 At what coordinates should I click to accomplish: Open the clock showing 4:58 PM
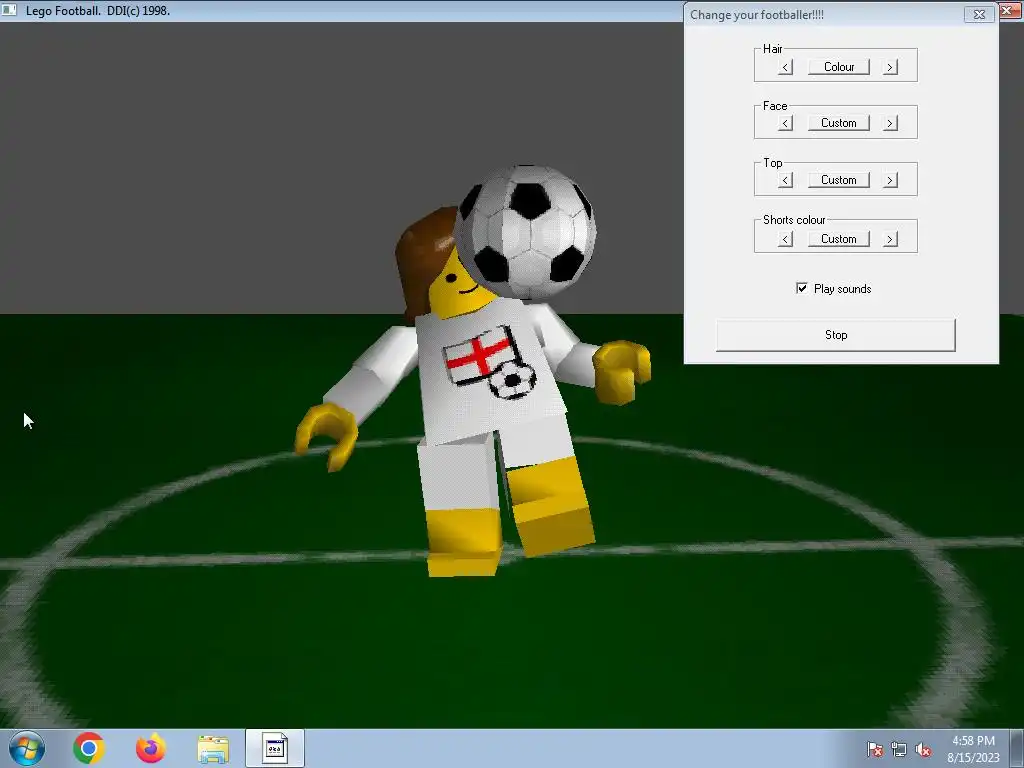tap(973, 748)
